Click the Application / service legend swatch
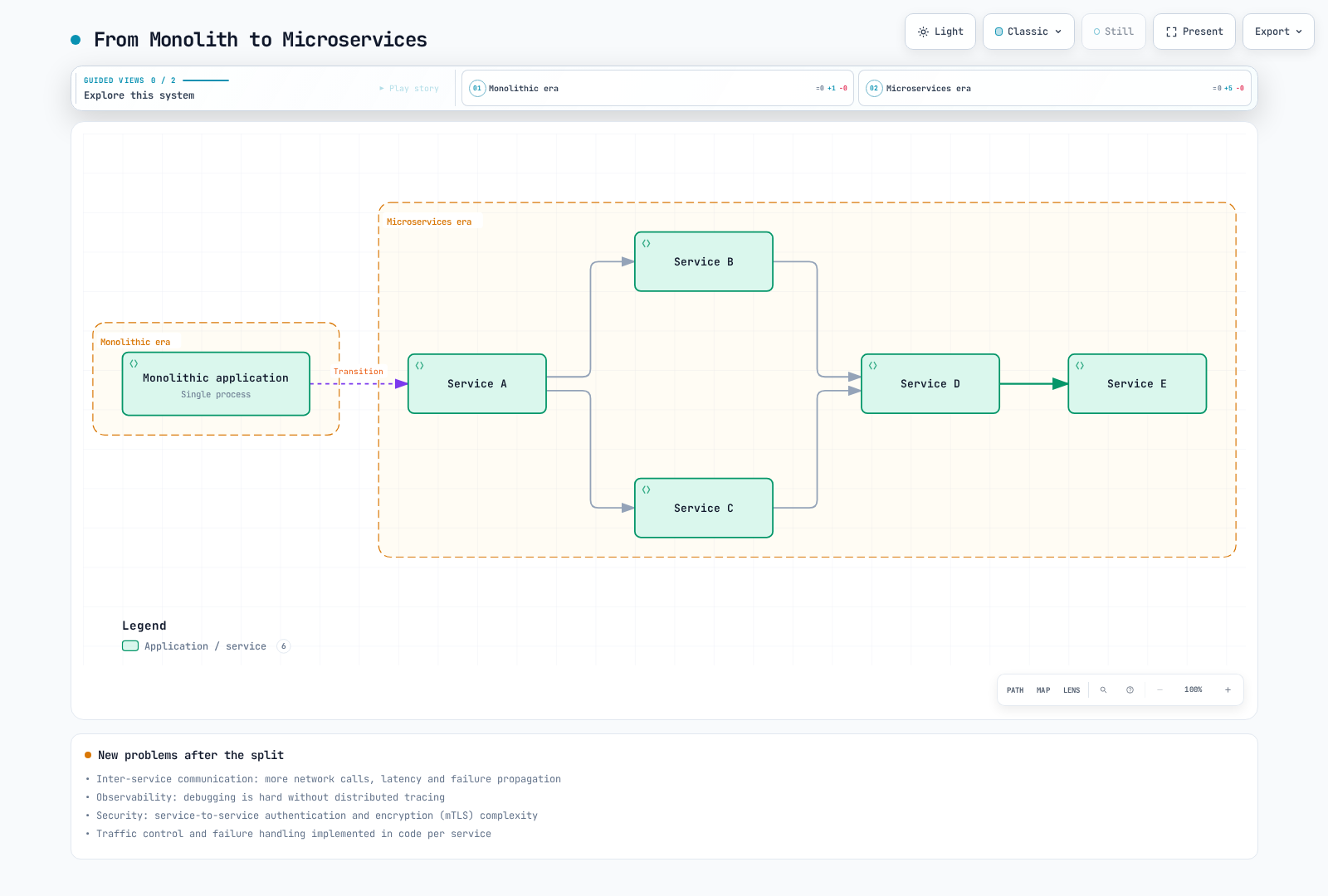This screenshot has height=896, width=1328. [130, 645]
